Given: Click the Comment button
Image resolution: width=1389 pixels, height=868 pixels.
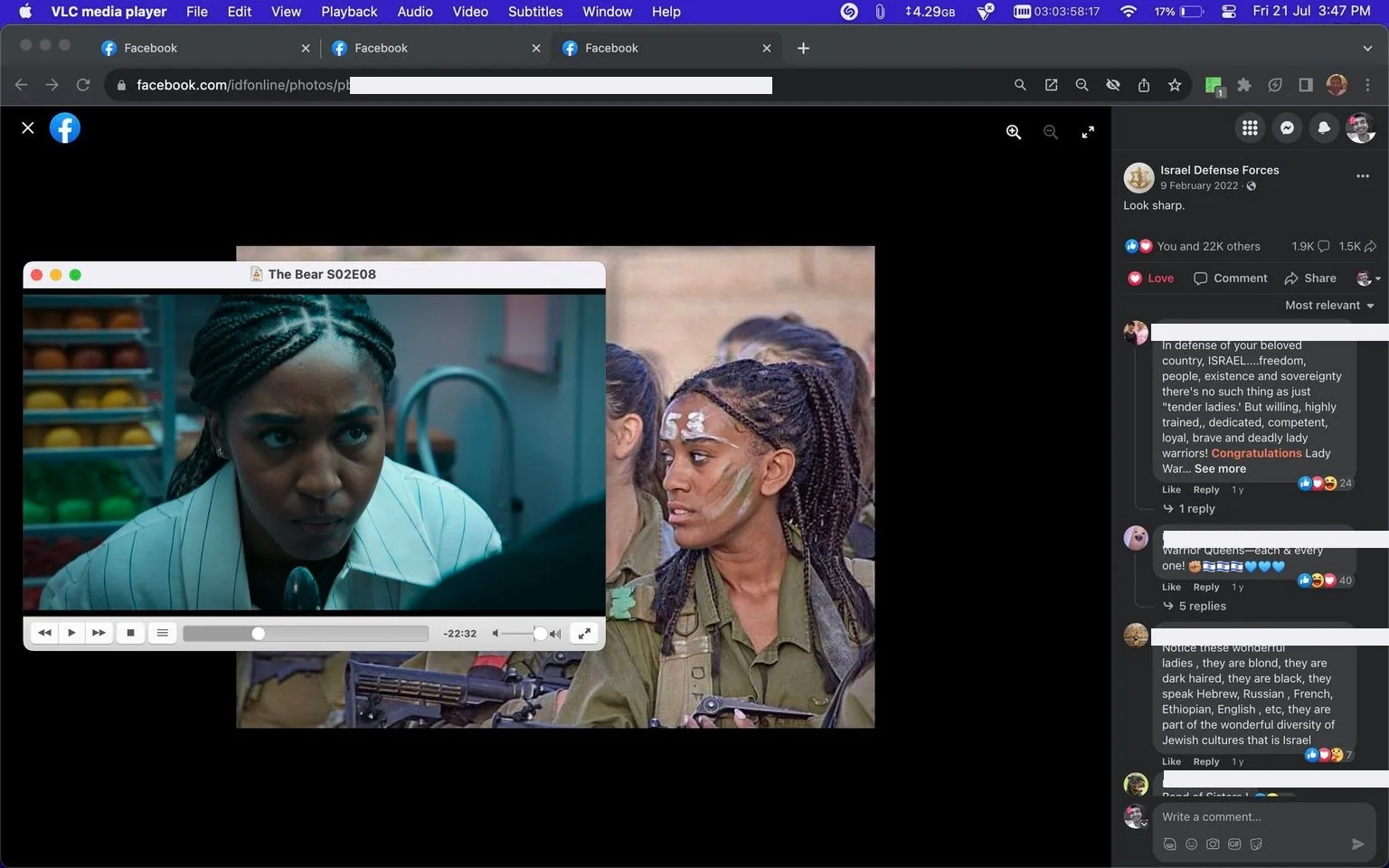Looking at the screenshot, I should click(x=1231, y=278).
